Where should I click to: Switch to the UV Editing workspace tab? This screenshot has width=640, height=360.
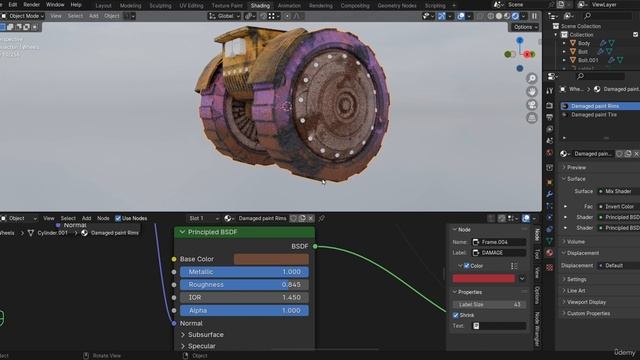pos(191,6)
